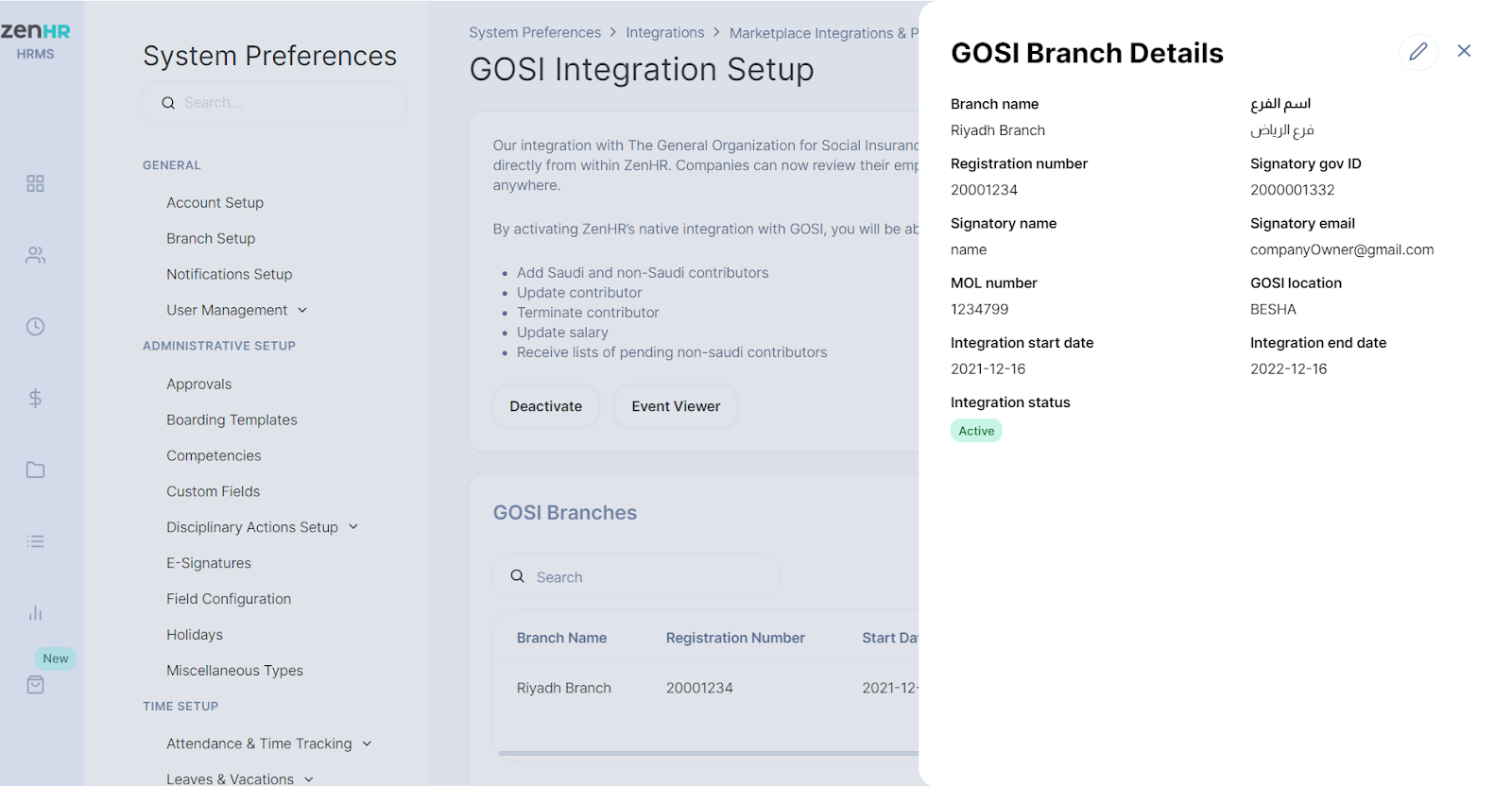Click the magnifier icon in System Preferences search
Image resolution: width=1512 pixels, height=786 pixels.
pos(168,103)
